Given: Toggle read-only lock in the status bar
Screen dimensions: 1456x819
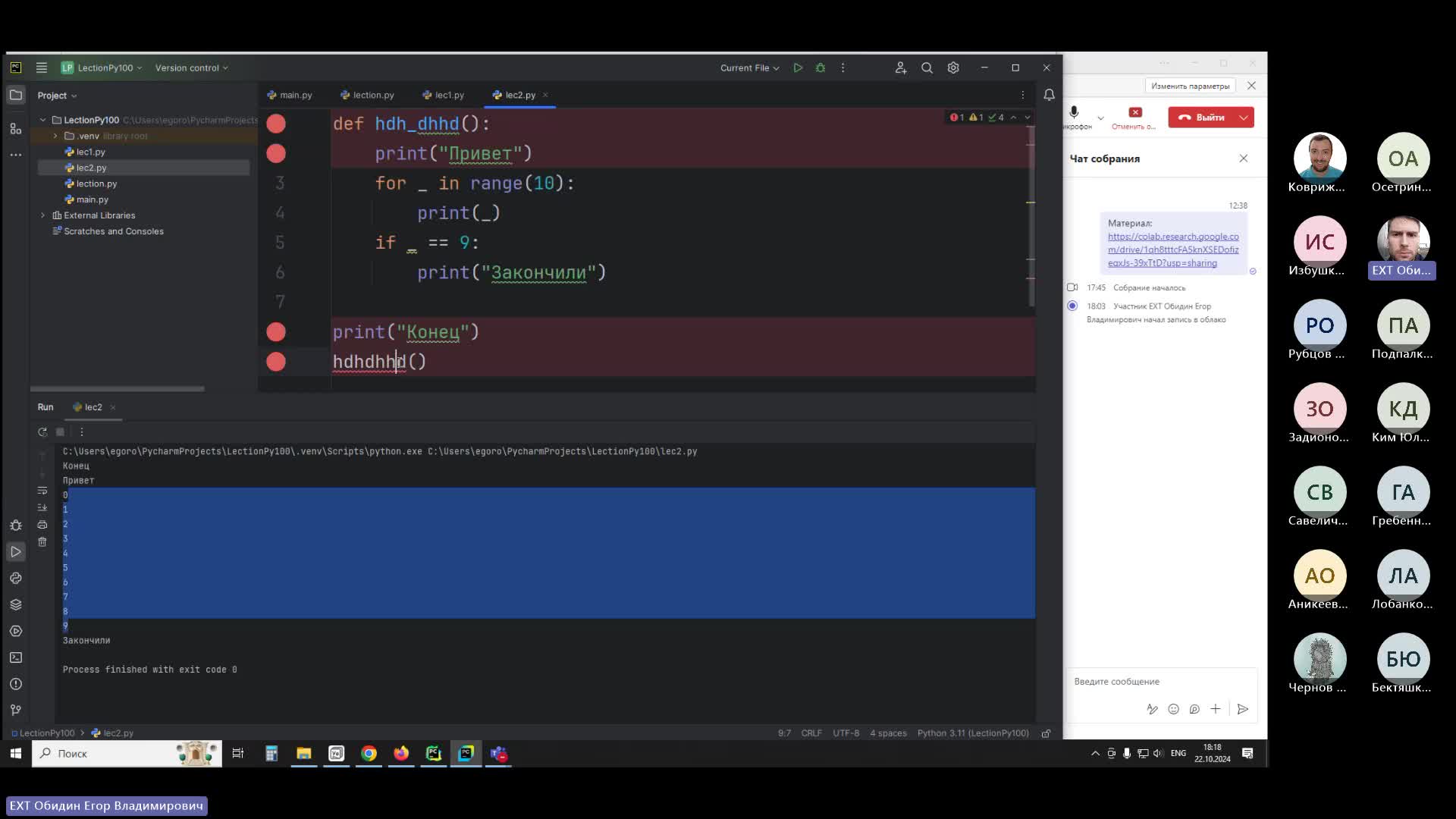Looking at the screenshot, I should click(x=1046, y=733).
